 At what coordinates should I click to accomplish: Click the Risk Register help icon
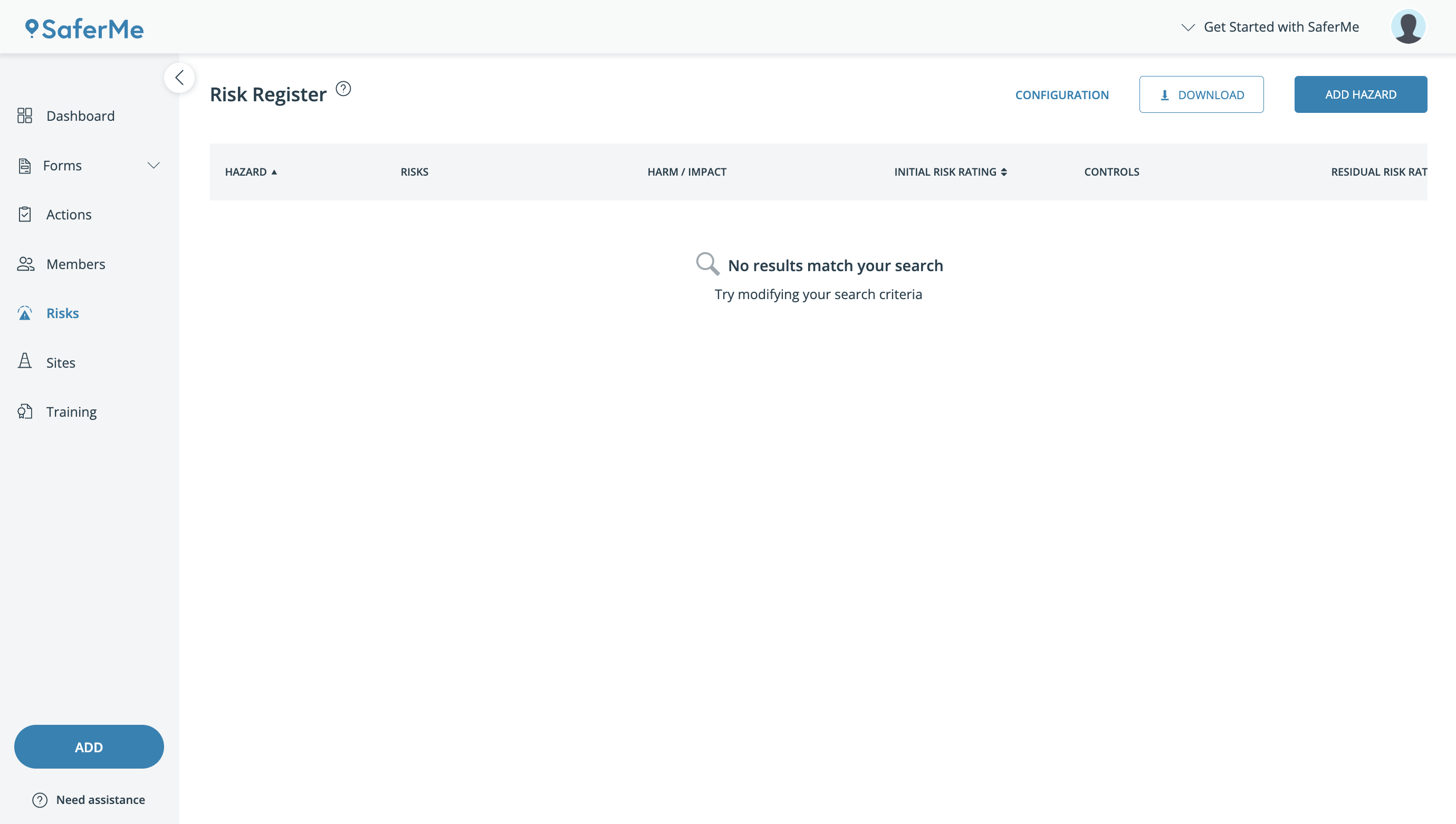343,88
